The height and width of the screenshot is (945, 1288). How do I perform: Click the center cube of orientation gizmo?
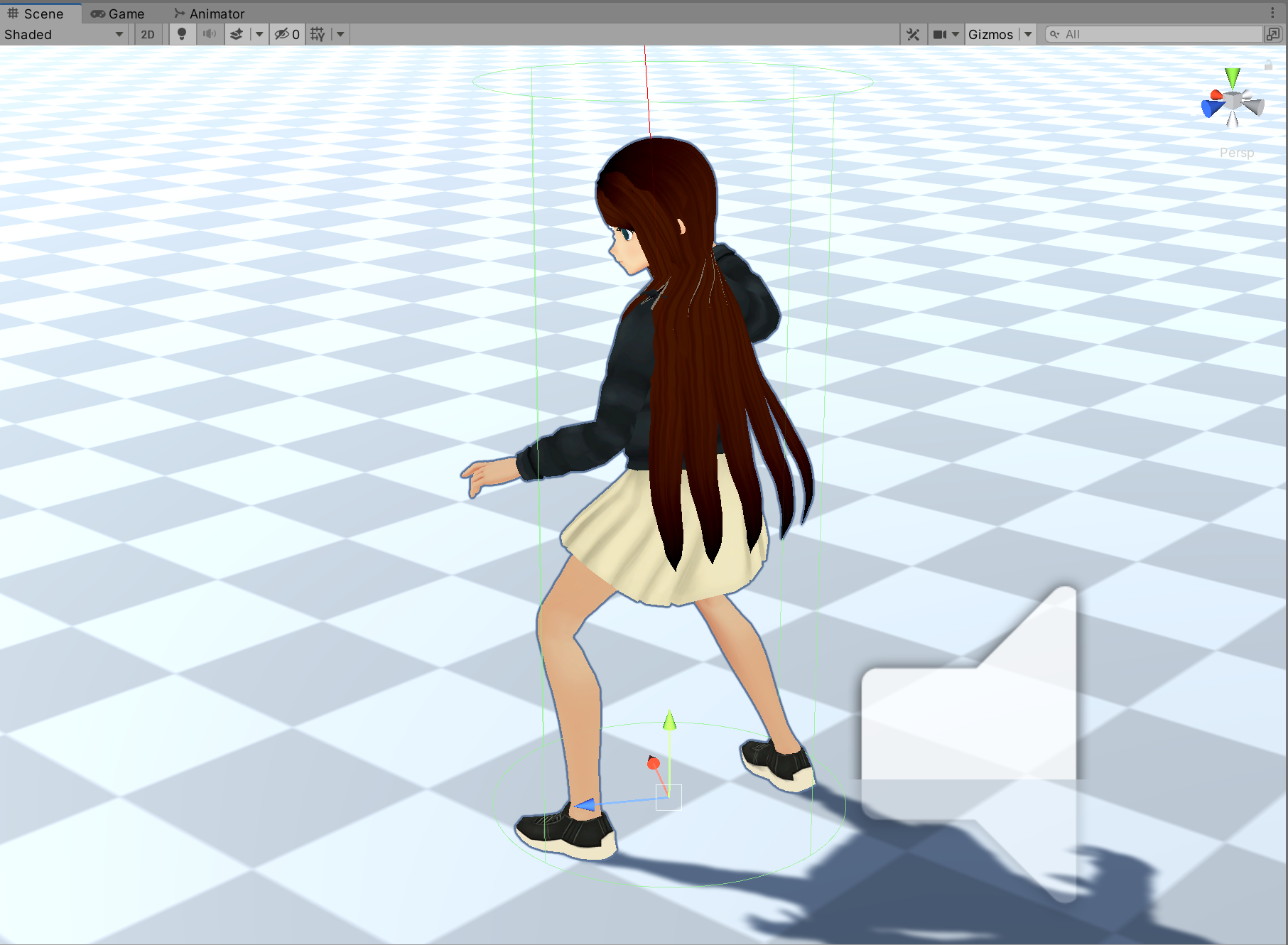point(1233,99)
